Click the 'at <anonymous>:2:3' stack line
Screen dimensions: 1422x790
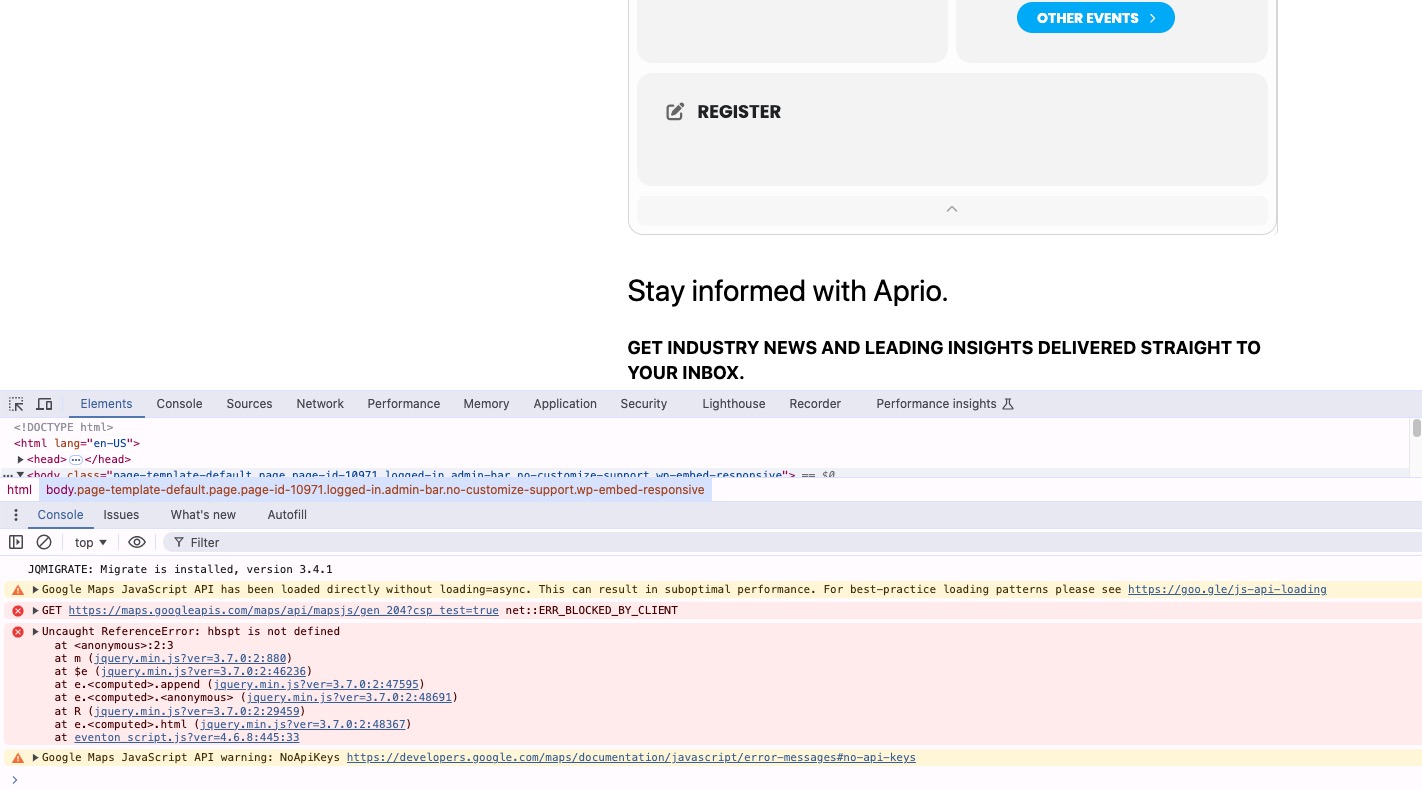click(x=114, y=646)
